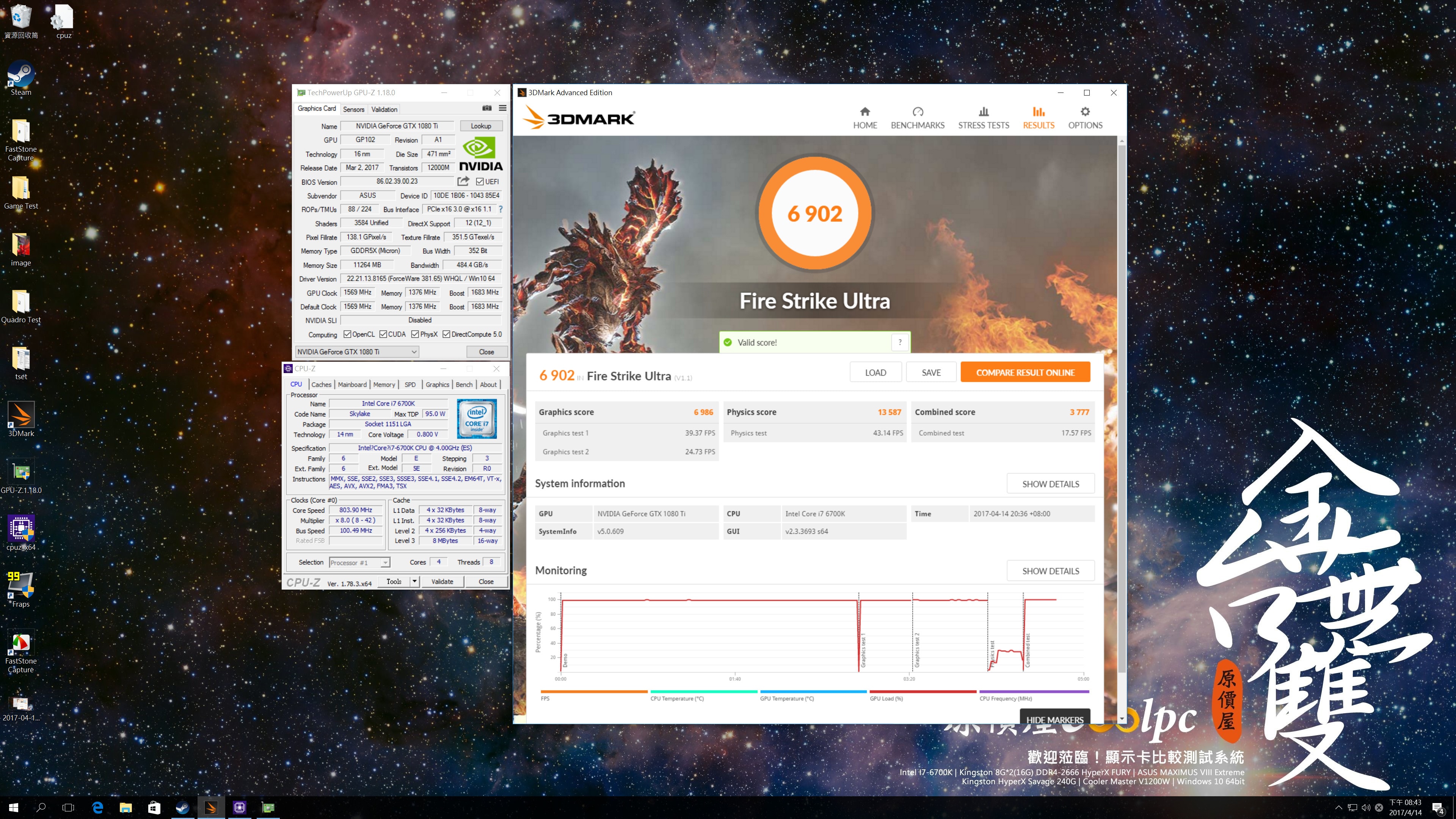This screenshot has height=819, width=1456.
Task: Open GPU-Z hamburger menu icon
Action: pyautogui.click(x=502, y=108)
